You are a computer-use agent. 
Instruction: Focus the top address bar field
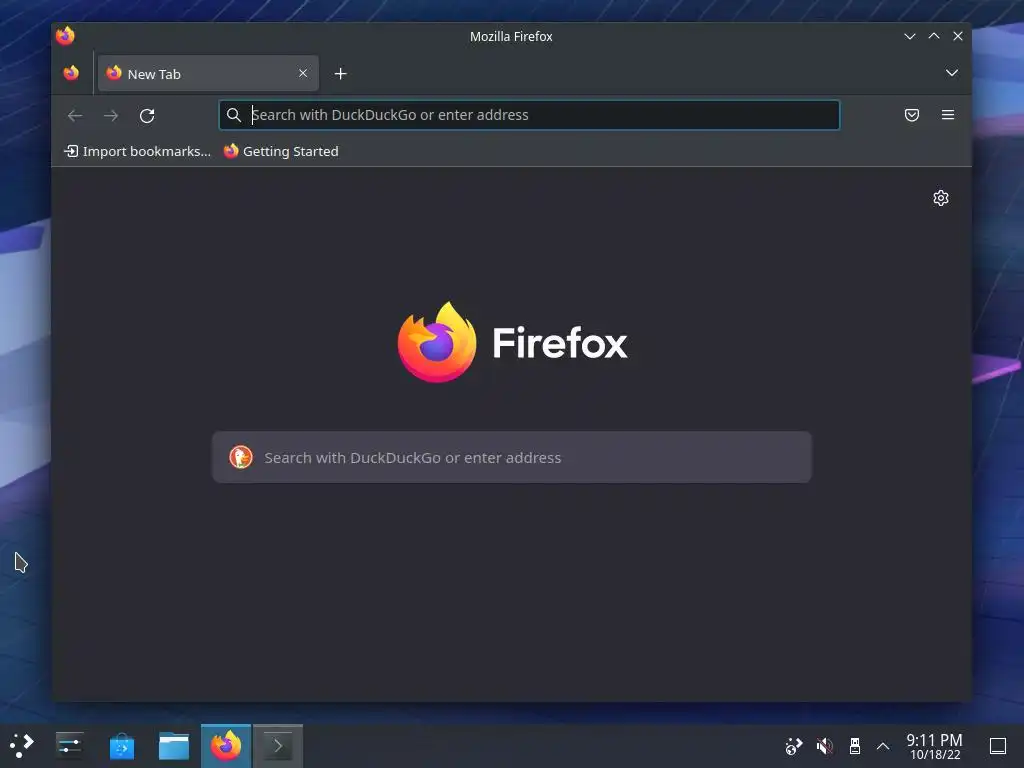click(x=529, y=115)
